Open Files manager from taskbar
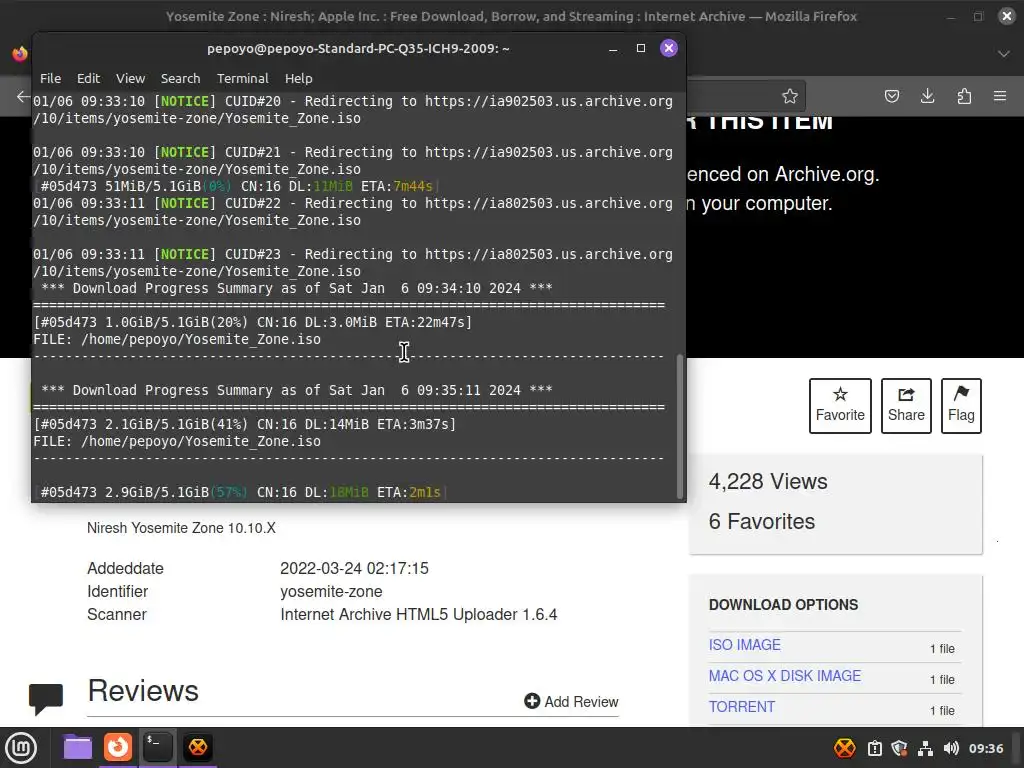 (77, 747)
